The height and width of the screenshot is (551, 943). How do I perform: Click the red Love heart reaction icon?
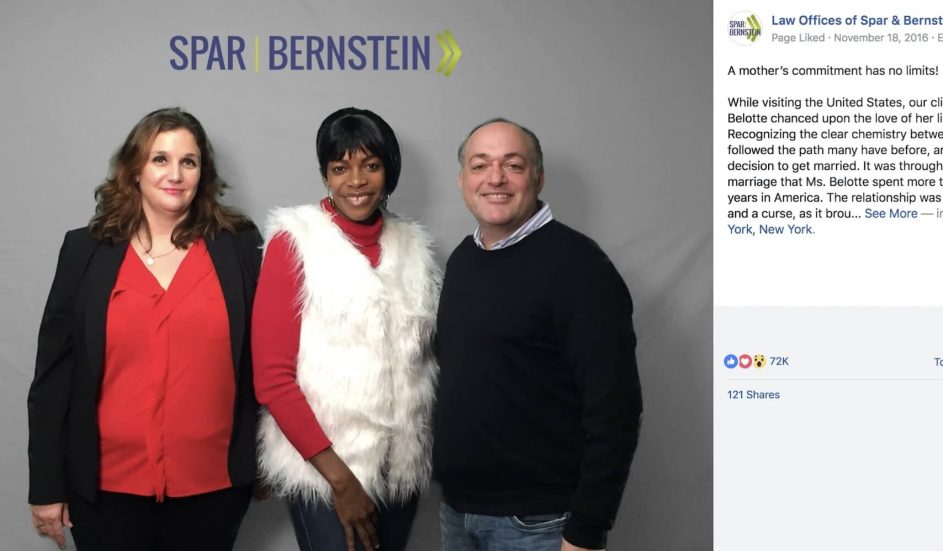[745, 361]
